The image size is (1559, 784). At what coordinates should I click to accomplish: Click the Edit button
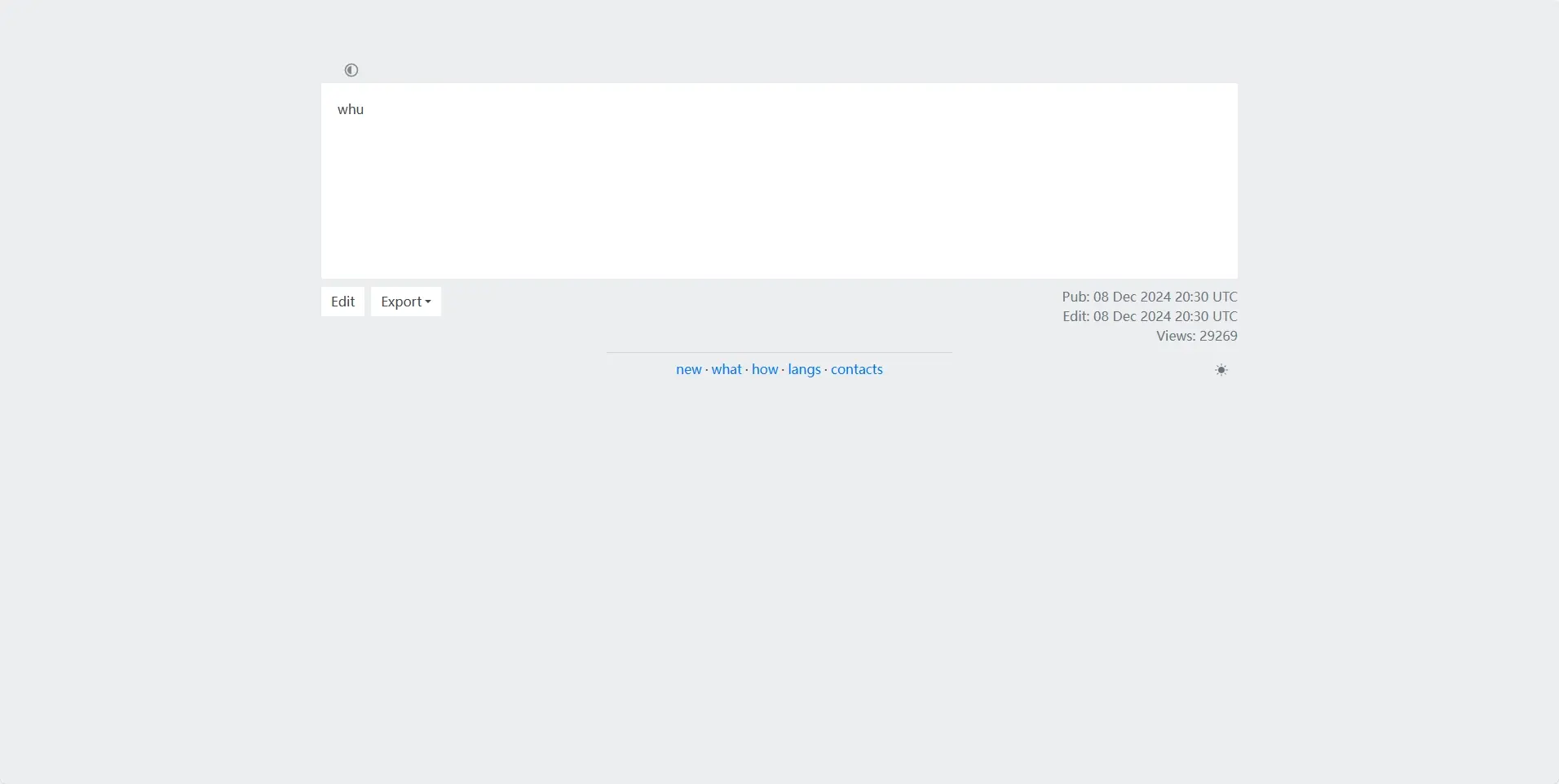coord(342,302)
